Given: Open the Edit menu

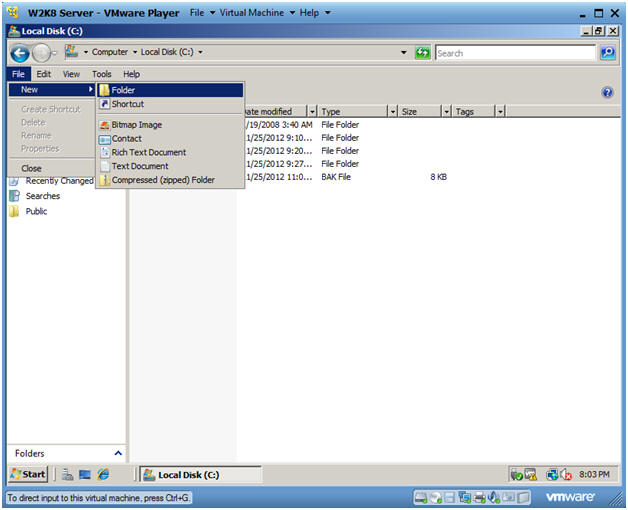Looking at the screenshot, I should coord(44,74).
